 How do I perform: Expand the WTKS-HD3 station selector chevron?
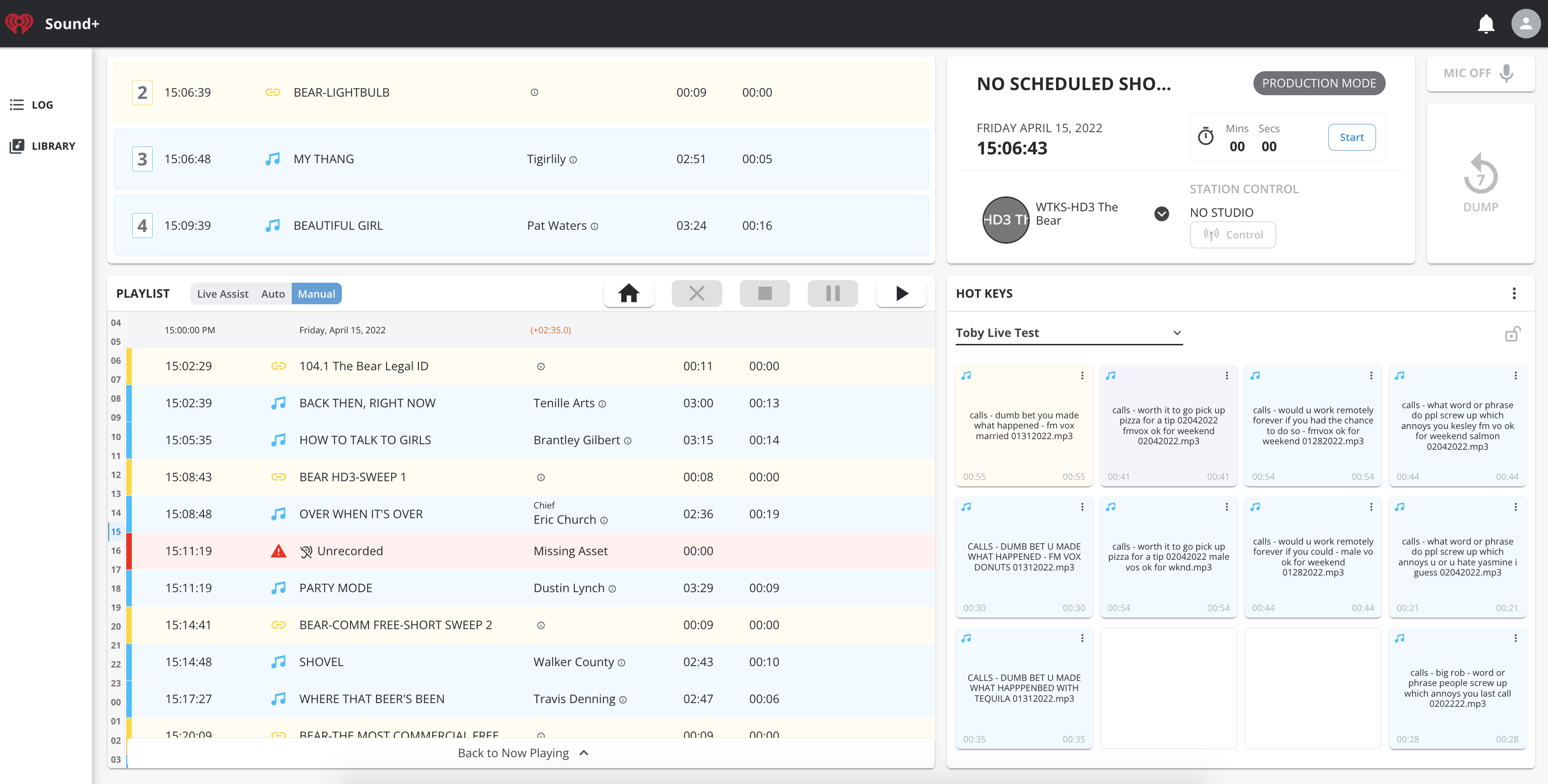click(1161, 214)
